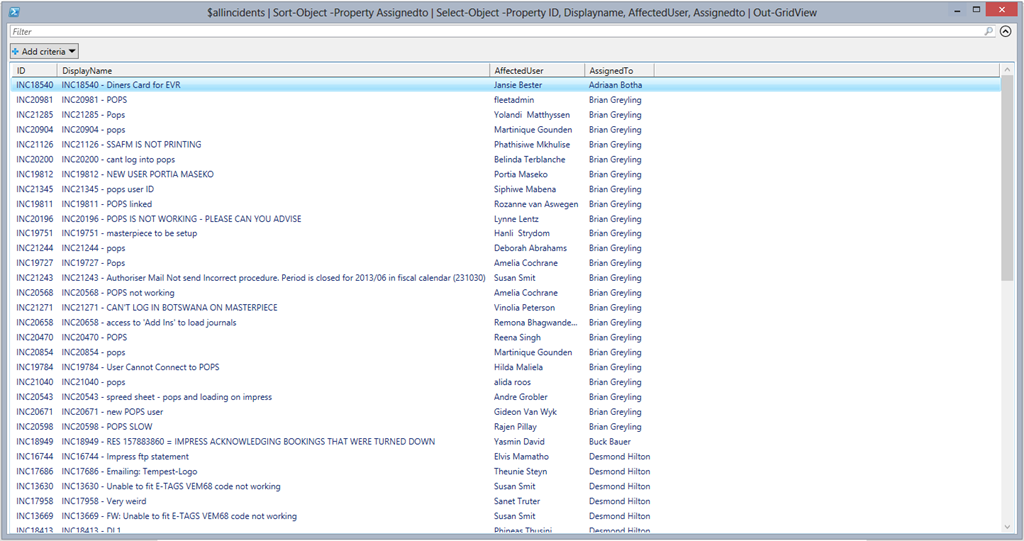This screenshot has height=541, width=1024.
Task: Open the Add criteria dropdown
Action: [x=44, y=51]
